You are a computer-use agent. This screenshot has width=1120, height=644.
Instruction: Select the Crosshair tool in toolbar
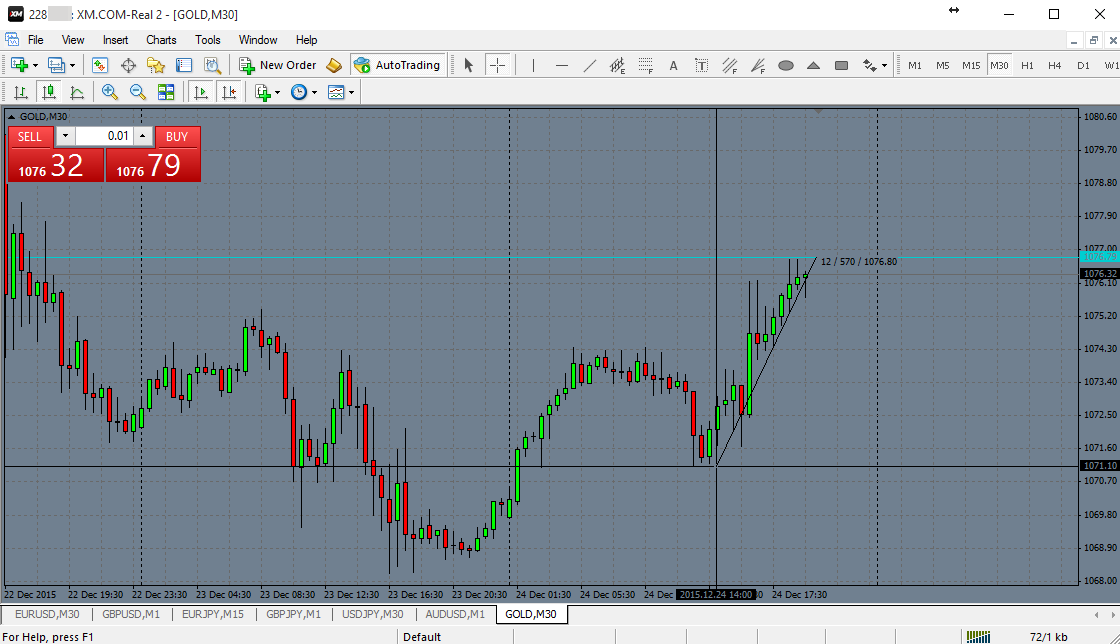(x=497, y=65)
